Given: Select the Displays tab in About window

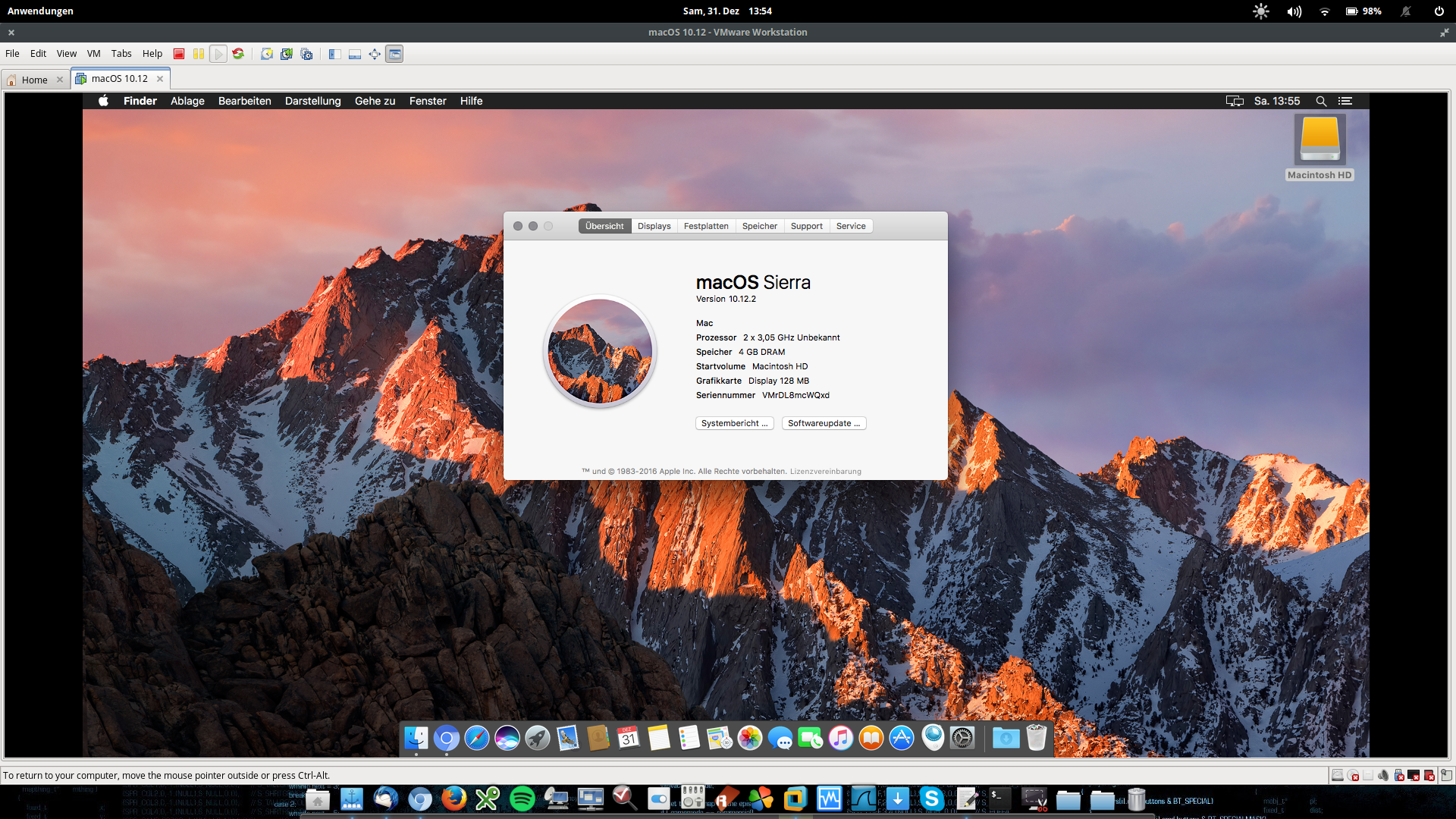Looking at the screenshot, I should click(x=652, y=225).
